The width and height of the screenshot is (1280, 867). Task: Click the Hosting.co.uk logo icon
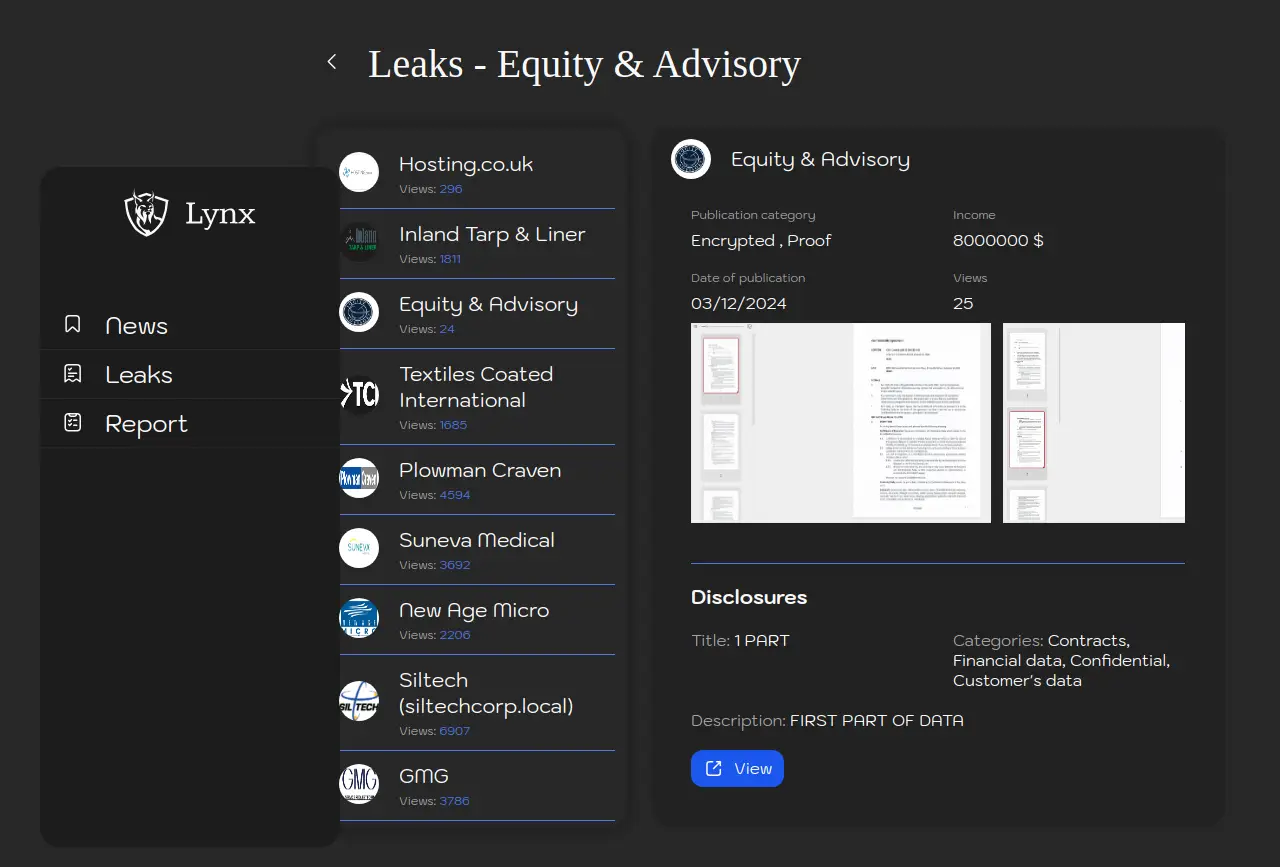pos(359,172)
